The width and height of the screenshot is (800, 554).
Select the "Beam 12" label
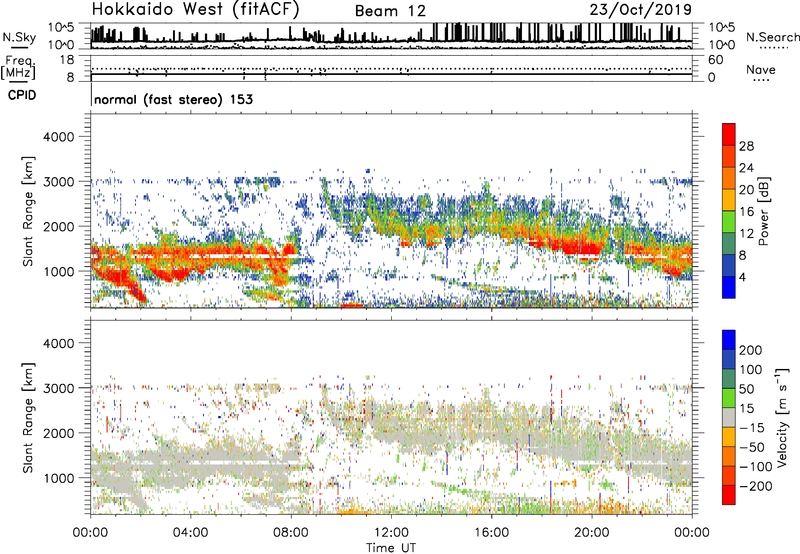click(x=390, y=11)
